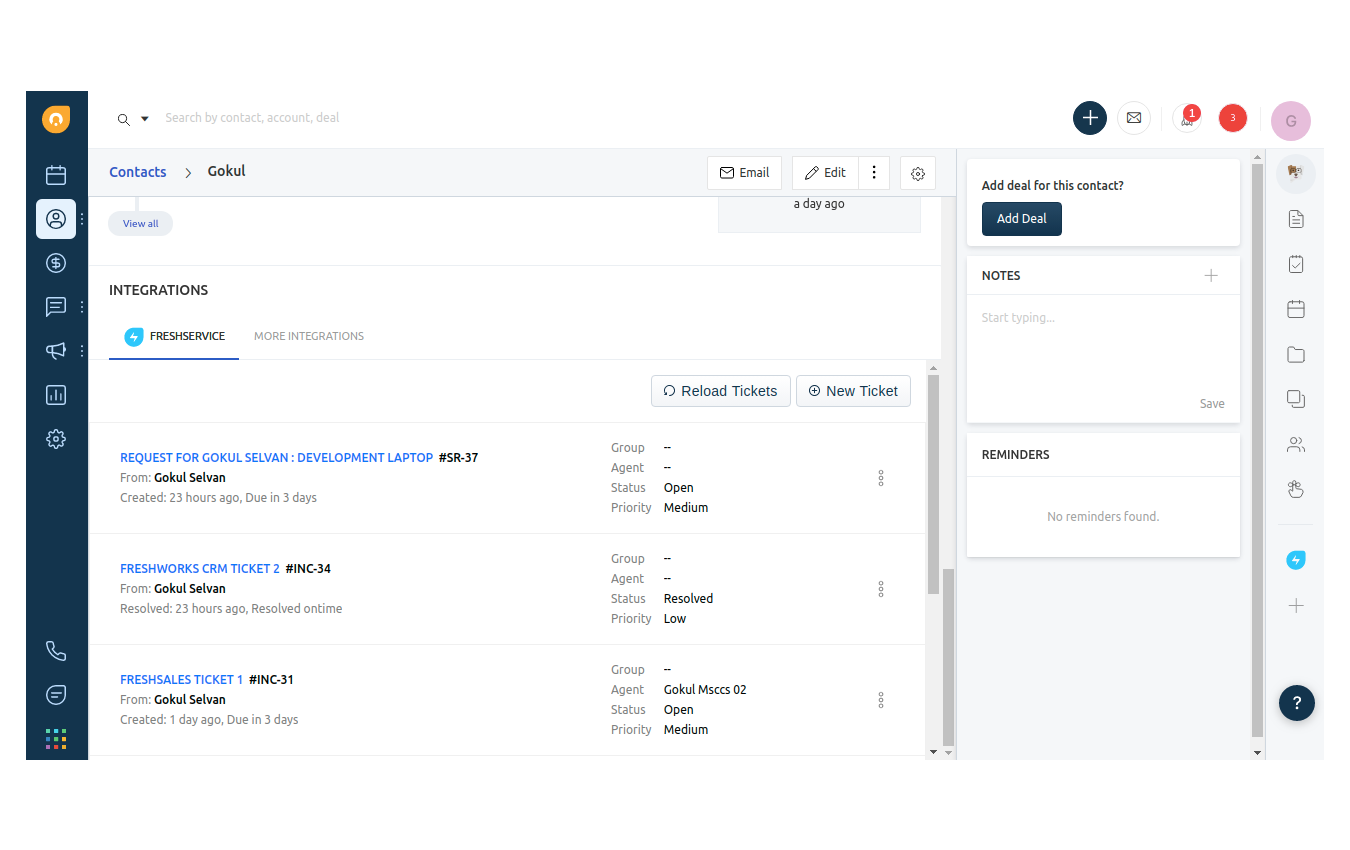Open the email envelope icon in header
The height and width of the screenshot is (850, 1350).
click(1134, 118)
